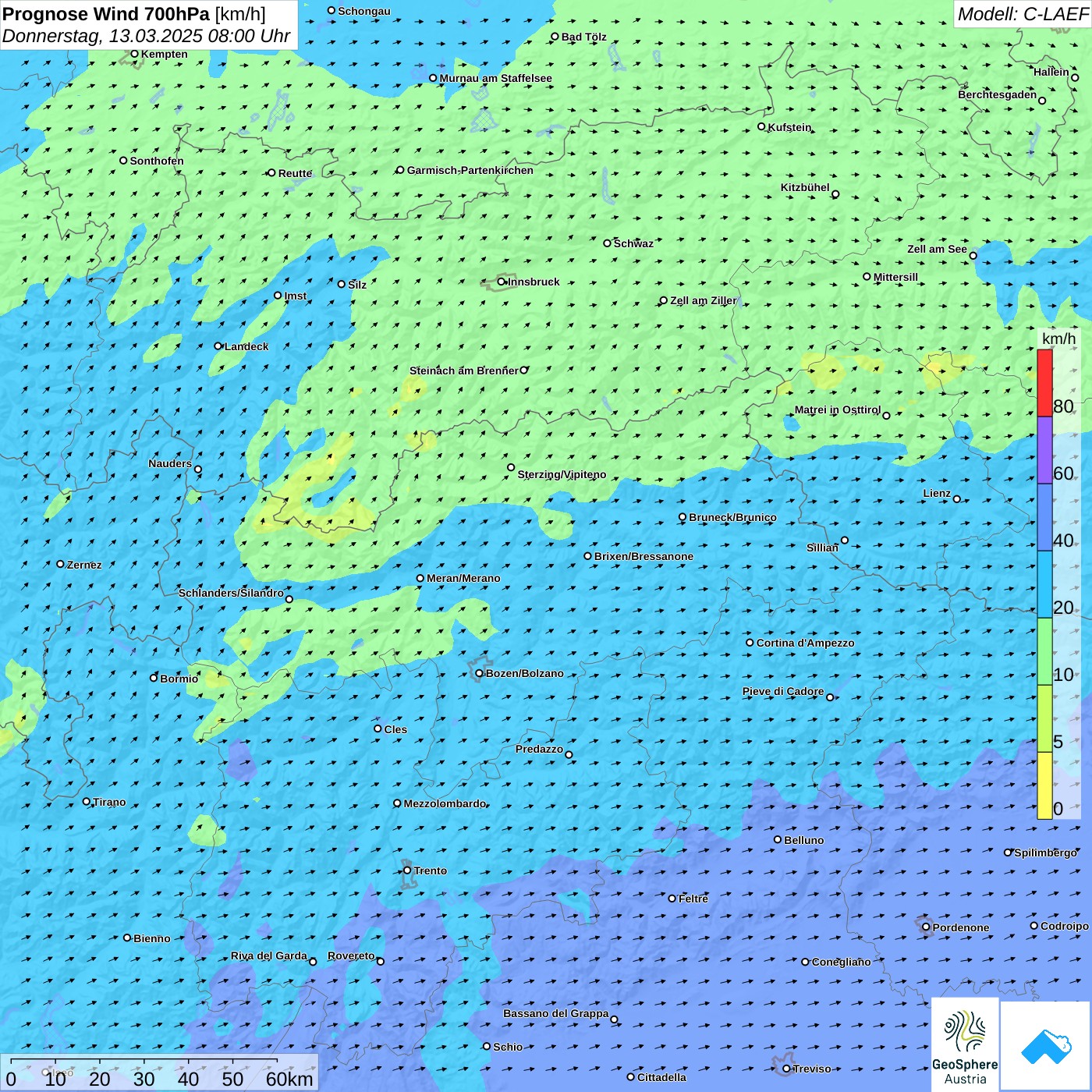The image size is (1092, 1092).
Task: Click the Kempten label
Action: pyautogui.click(x=164, y=54)
